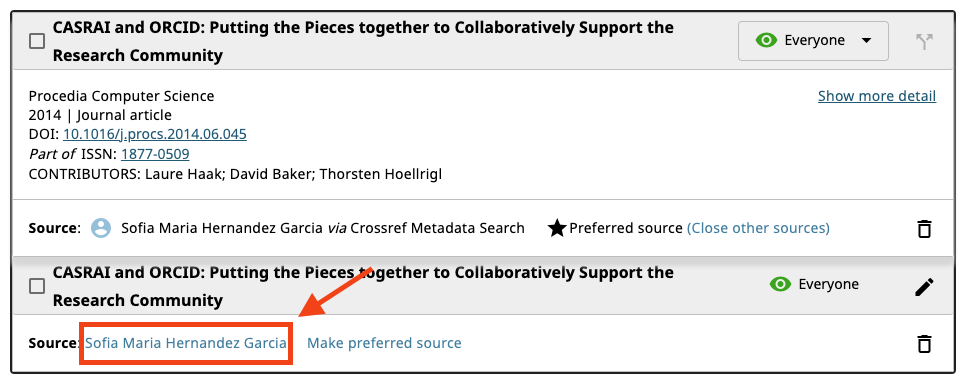Open ISSN link 1877-0509

[155, 154]
